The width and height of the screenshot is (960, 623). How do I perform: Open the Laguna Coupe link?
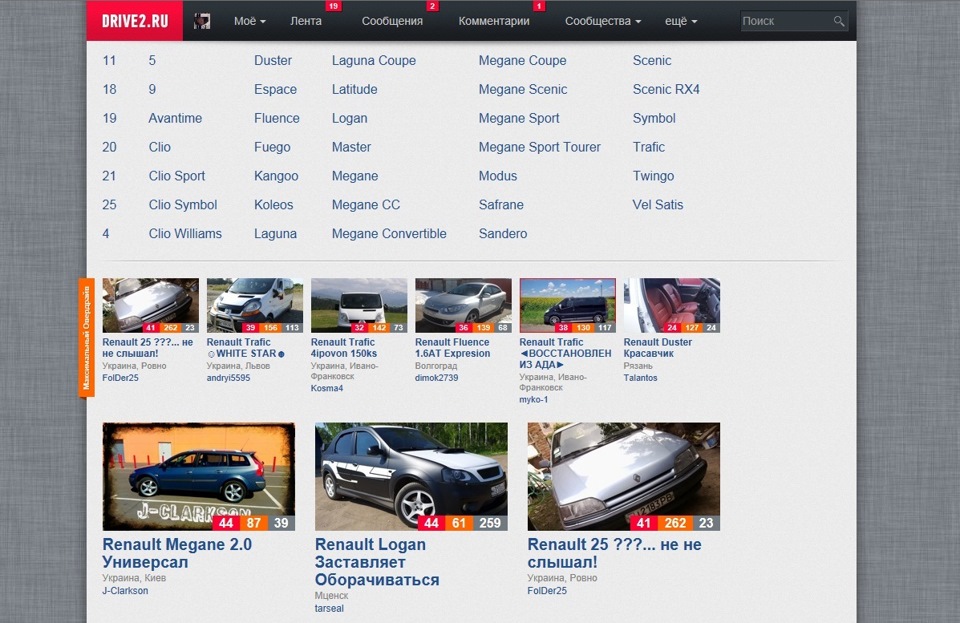(x=373, y=61)
